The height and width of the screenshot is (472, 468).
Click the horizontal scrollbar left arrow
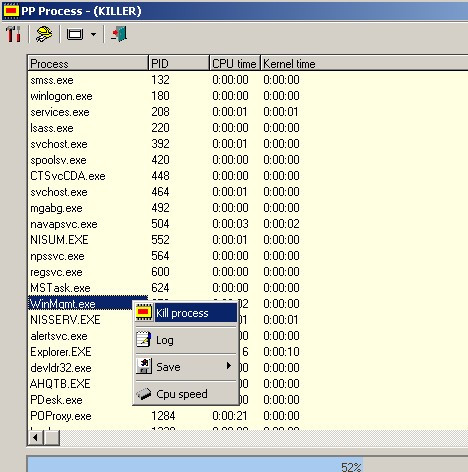pos(36,437)
